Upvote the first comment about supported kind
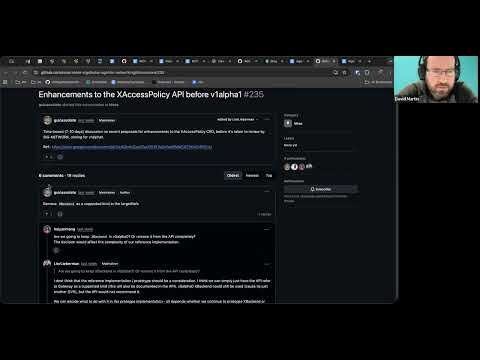This screenshot has height=360, width=480. tap(47, 214)
